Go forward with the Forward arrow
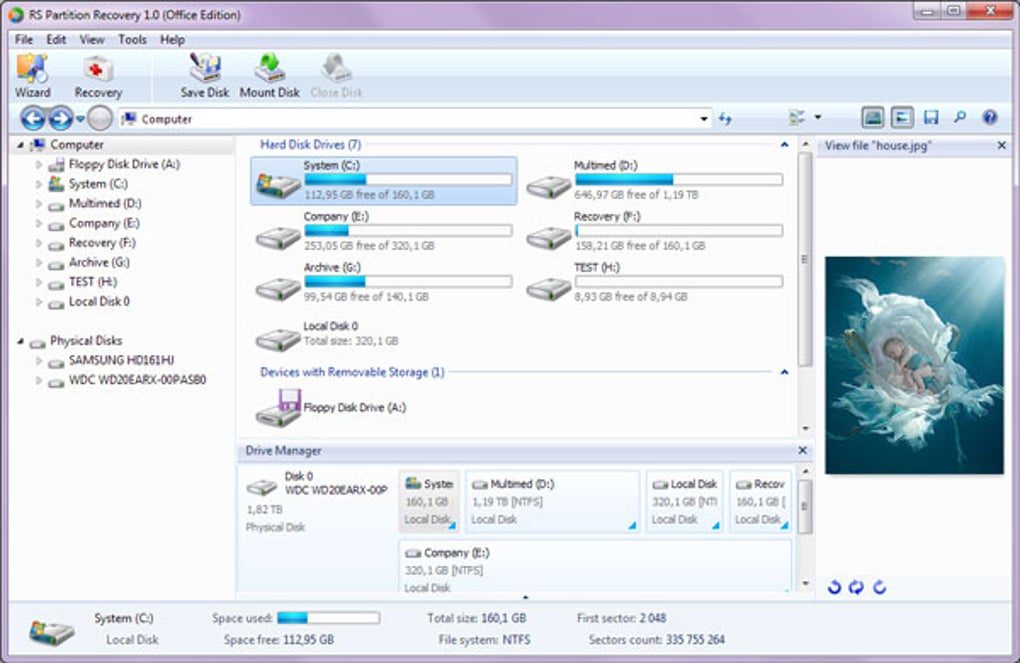 (60, 118)
